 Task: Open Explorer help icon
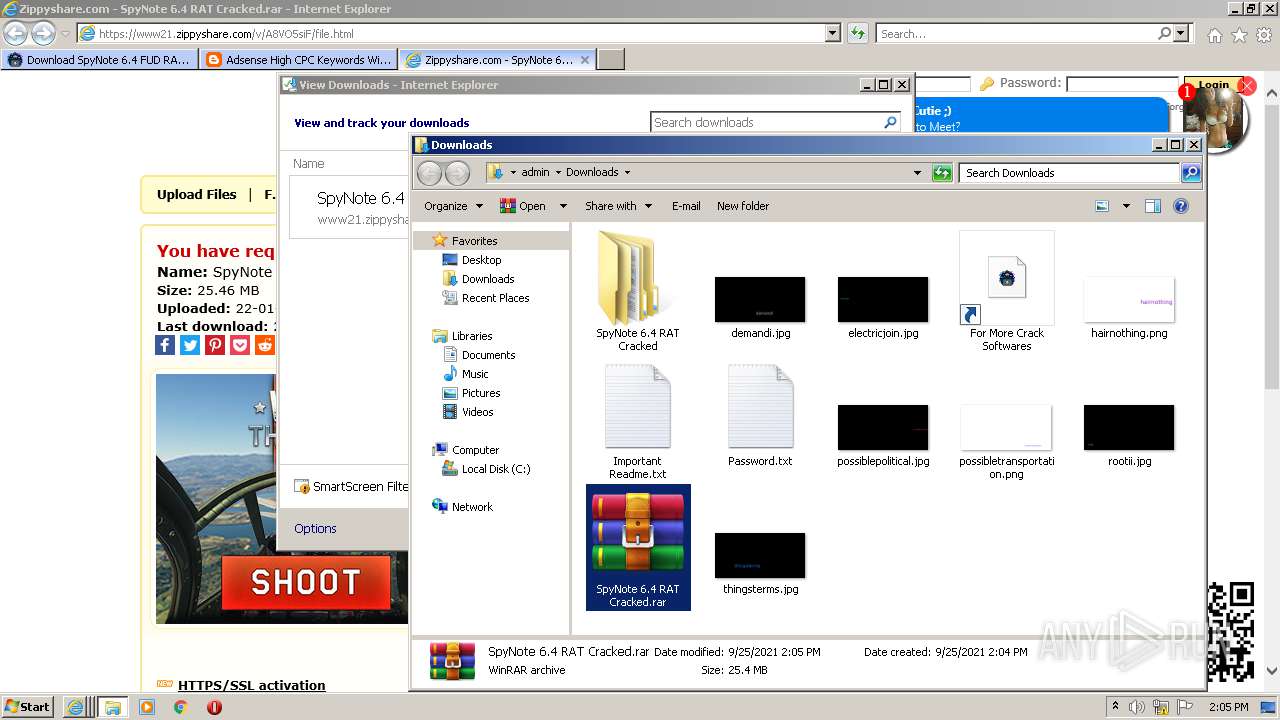[x=1181, y=206]
